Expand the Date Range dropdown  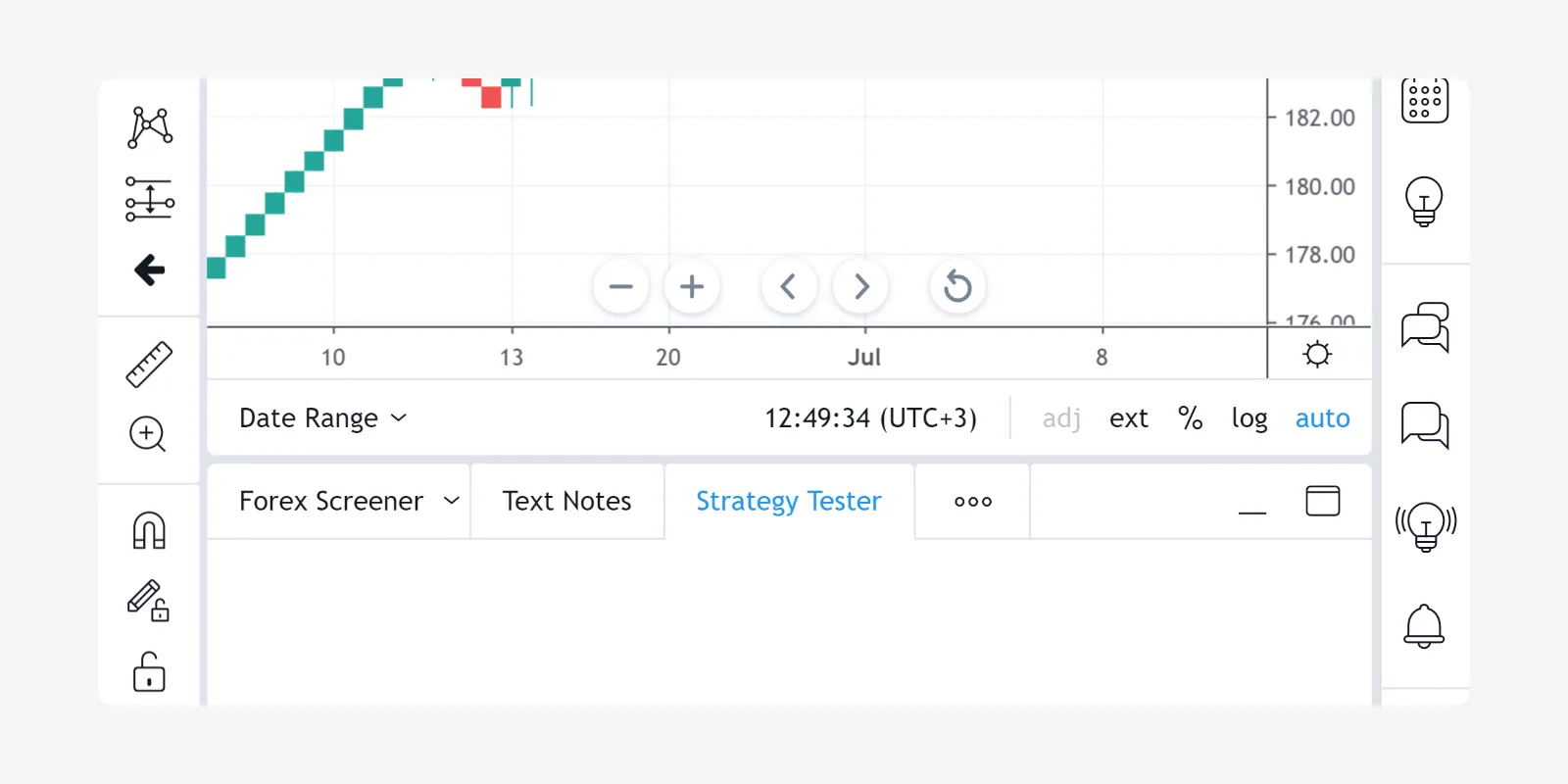pos(322,418)
